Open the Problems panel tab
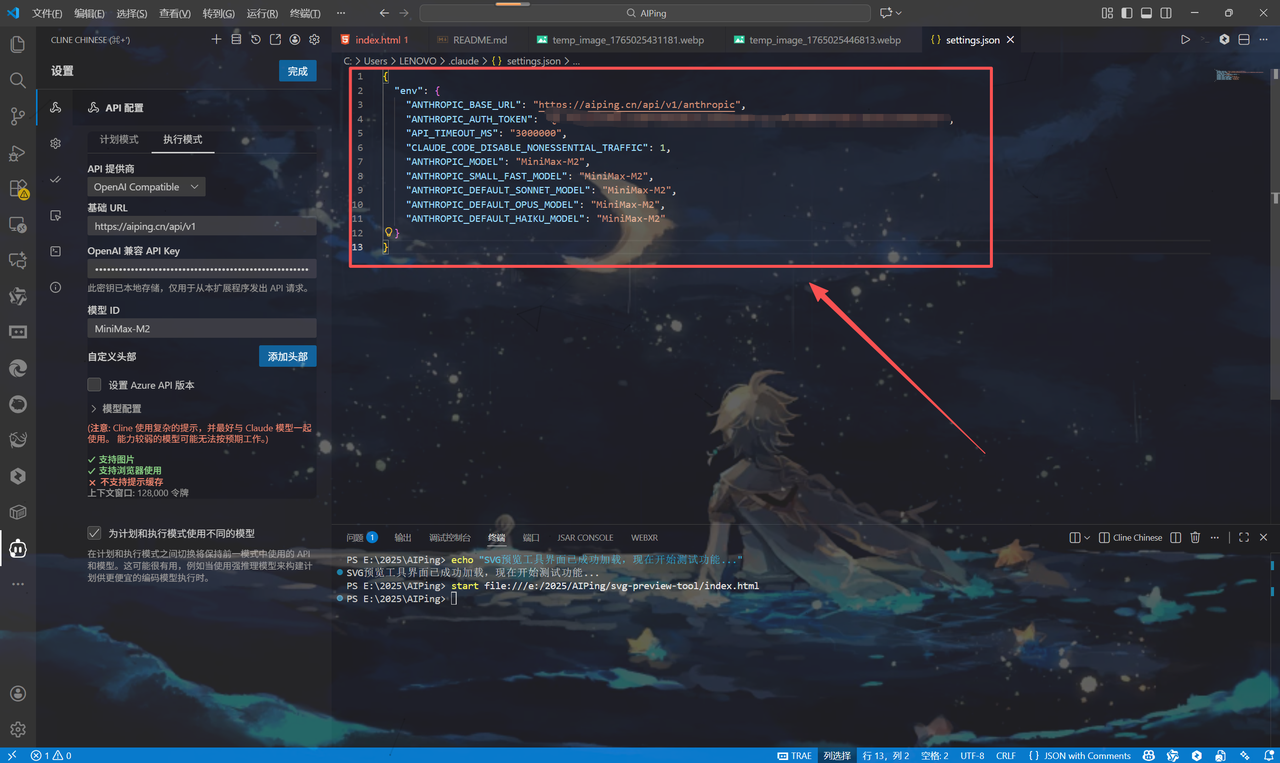This screenshot has width=1280, height=763. point(361,537)
